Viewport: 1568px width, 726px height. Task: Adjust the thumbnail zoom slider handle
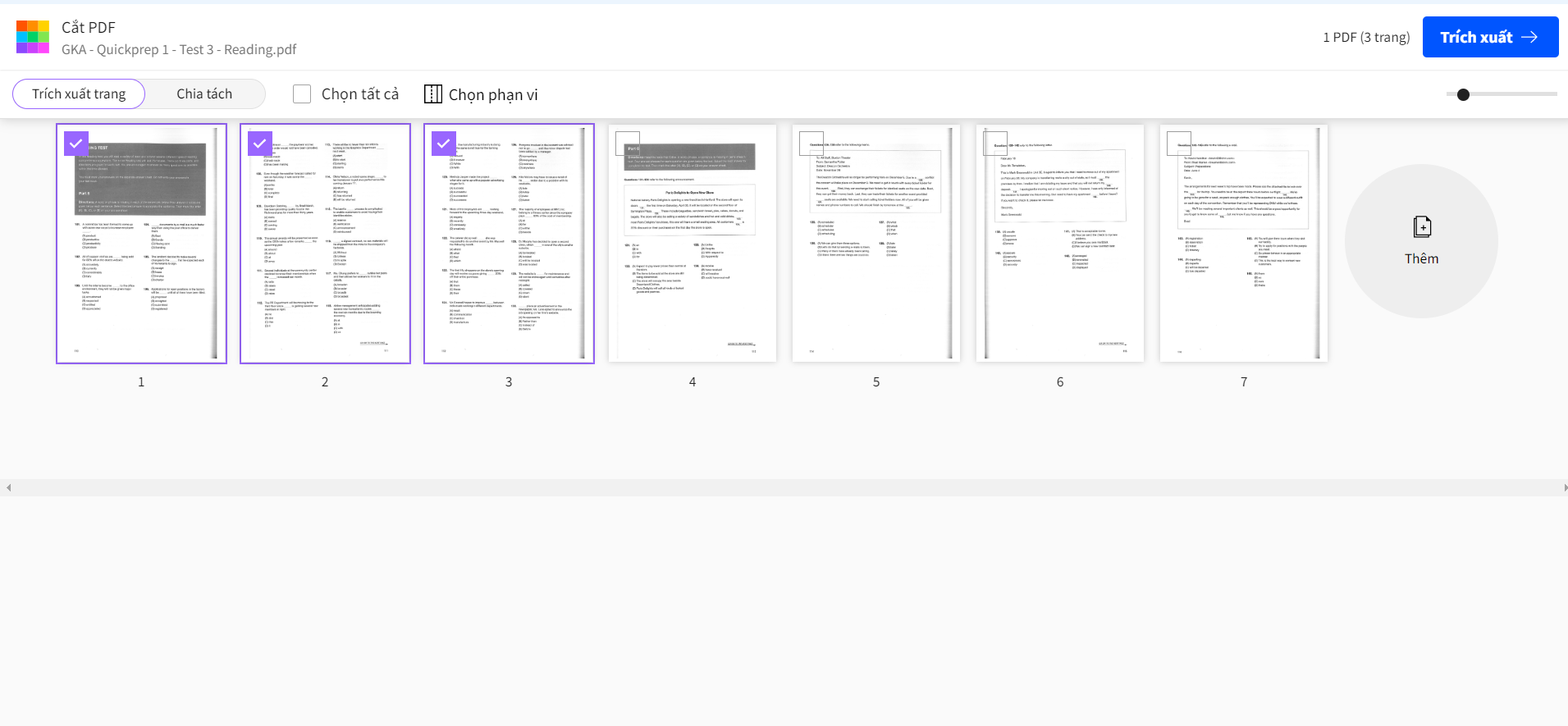point(1463,94)
